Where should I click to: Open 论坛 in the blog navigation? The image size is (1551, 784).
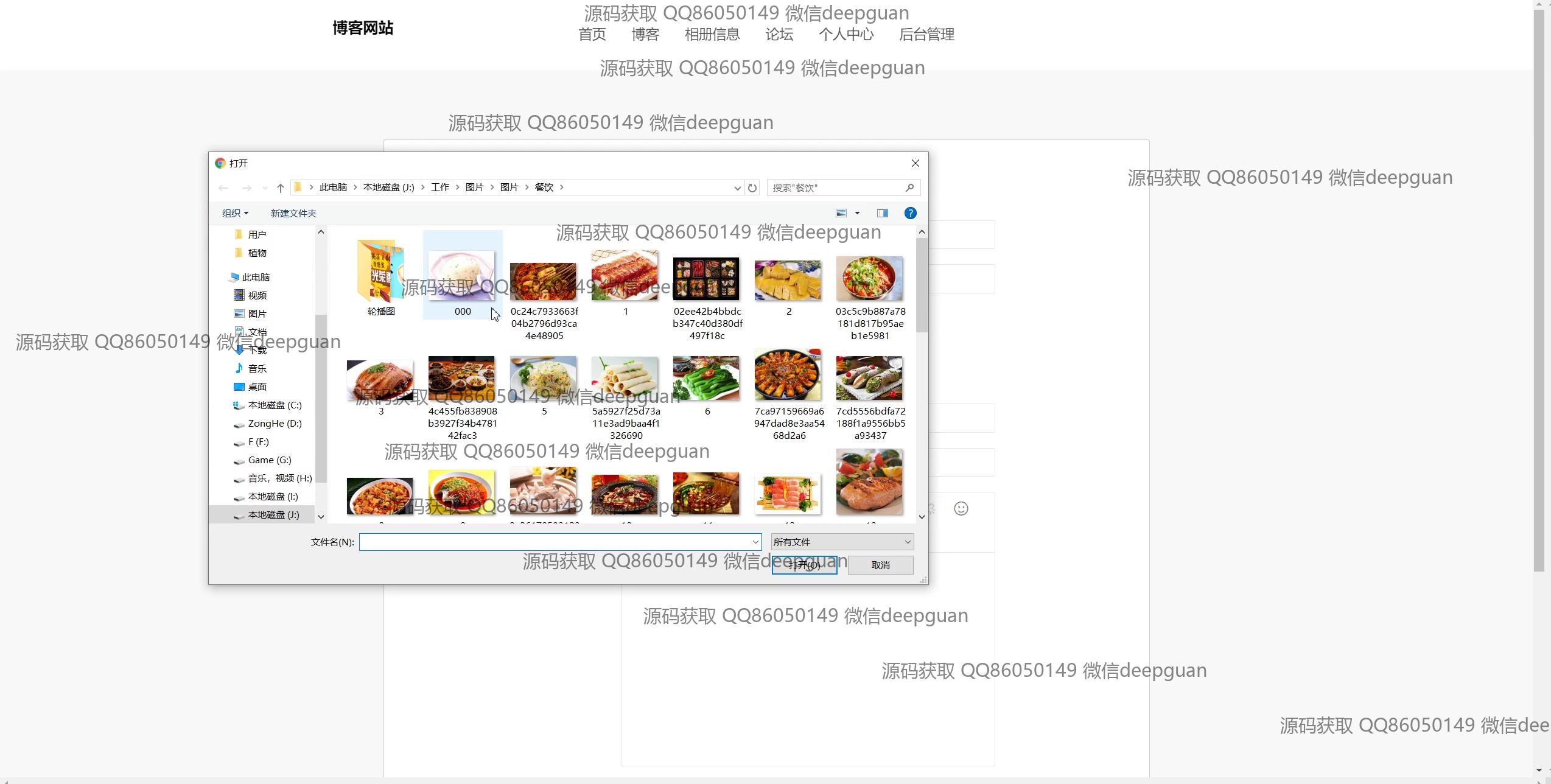point(780,35)
